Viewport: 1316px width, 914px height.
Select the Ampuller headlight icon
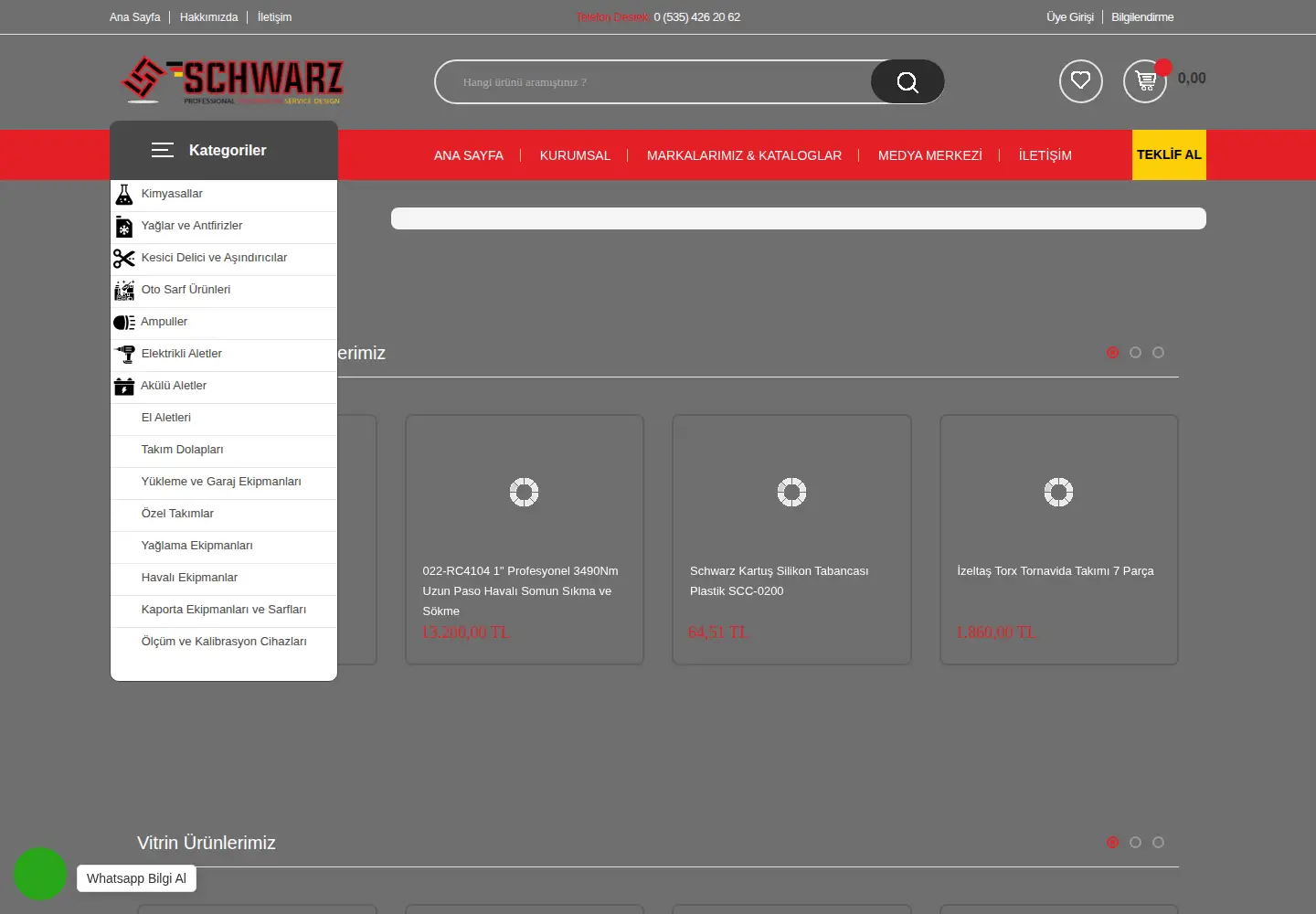click(x=124, y=323)
